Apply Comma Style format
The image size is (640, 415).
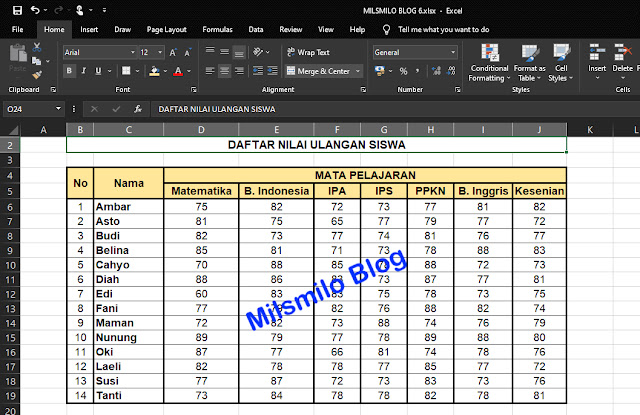tap(417, 71)
